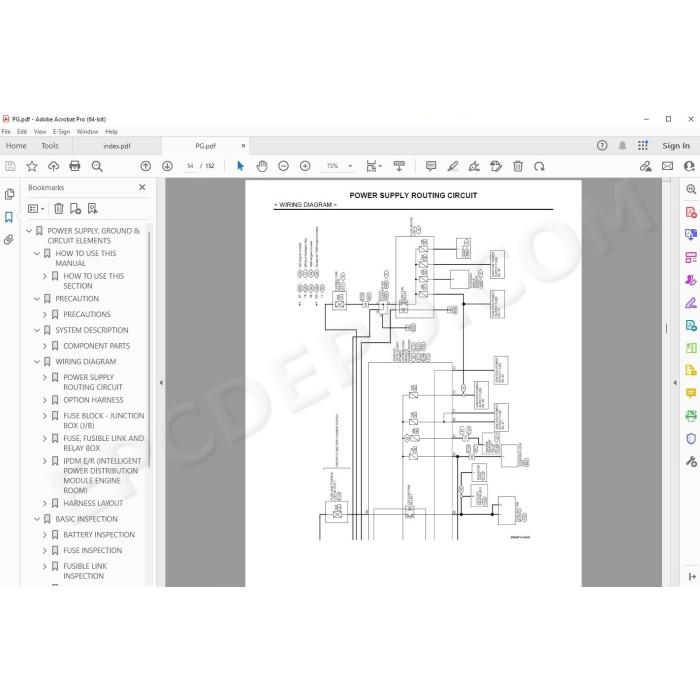700x700 pixels.
Task: Expand HOW TO USE THIS SECTION bookmark
Action: 45,276
